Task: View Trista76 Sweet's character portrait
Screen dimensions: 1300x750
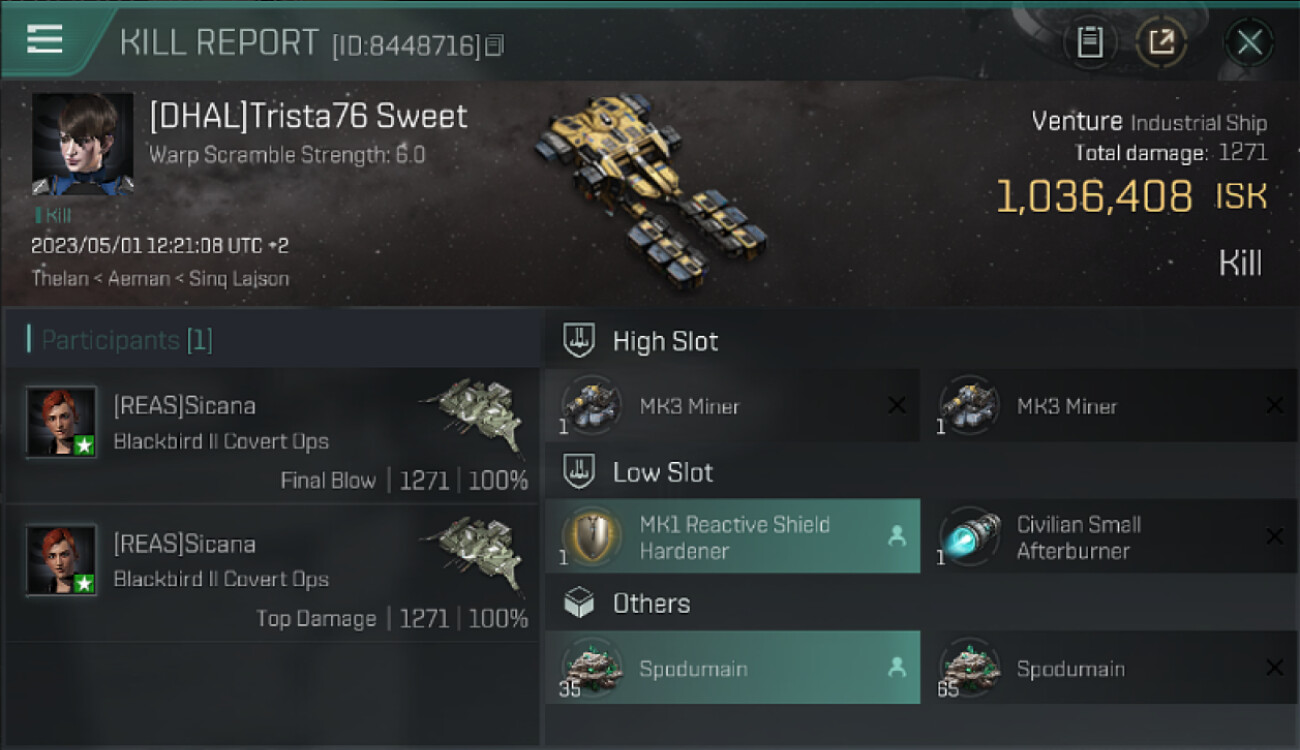Action: pos(82,143)
